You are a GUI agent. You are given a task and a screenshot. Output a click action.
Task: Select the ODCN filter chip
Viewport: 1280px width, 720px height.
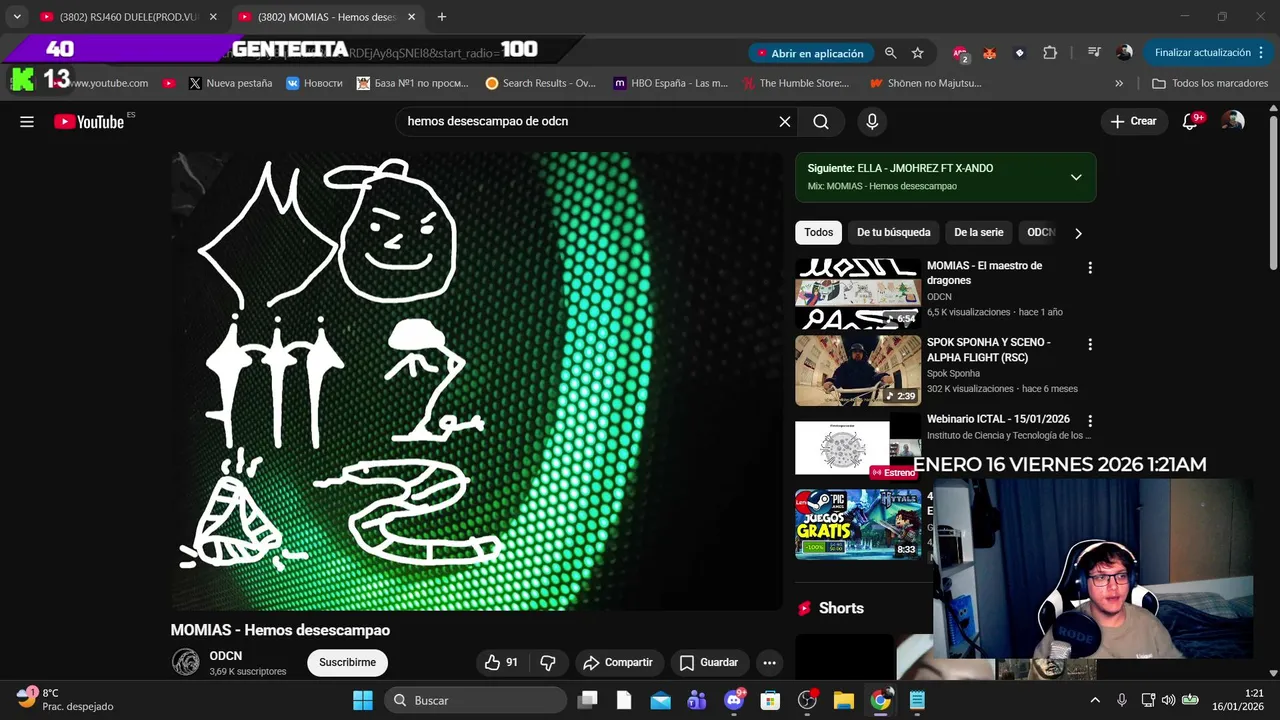(1040, 233)
